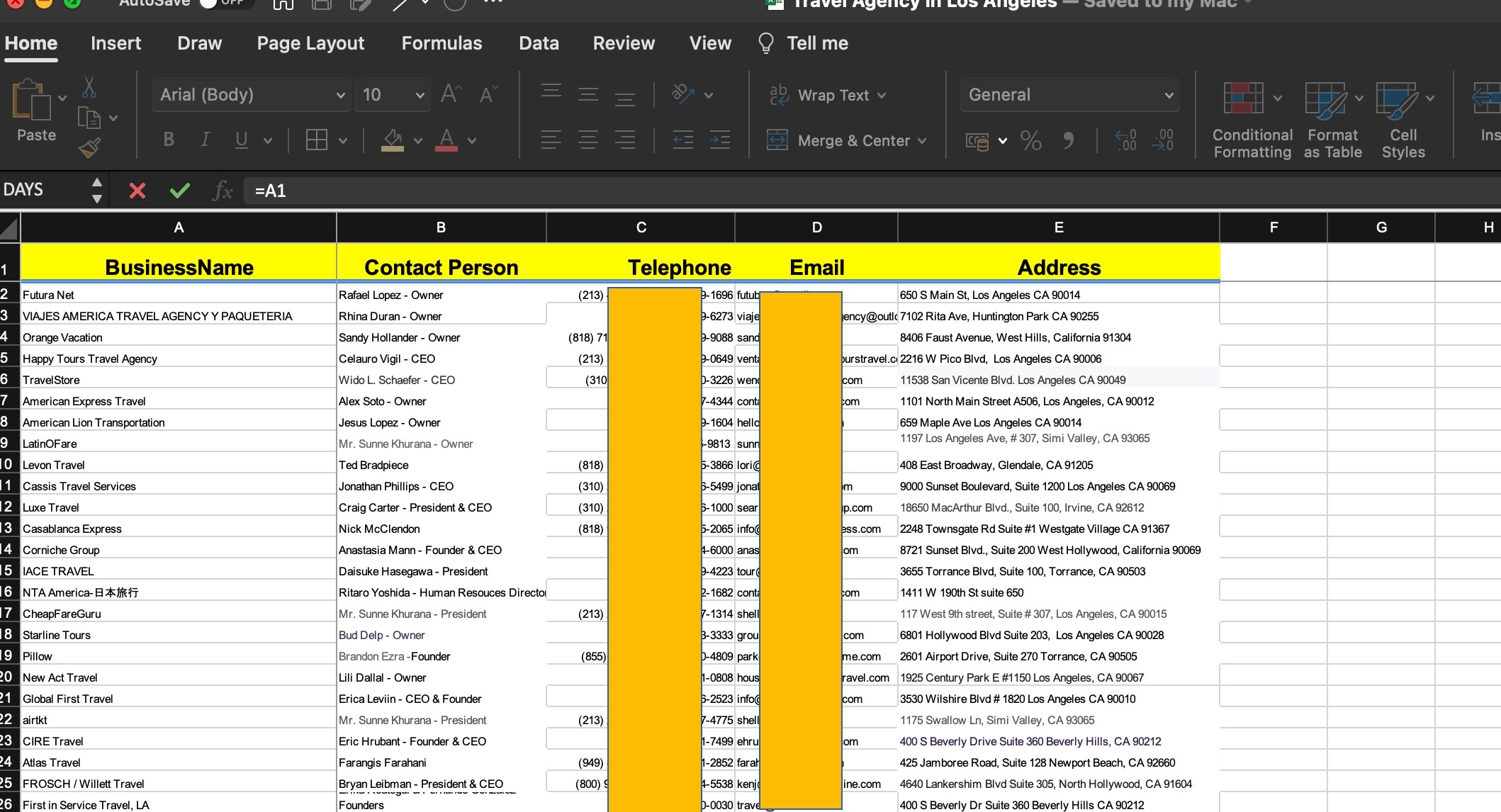Viewport: 1501px width, 812px height.
Task: Switch to Insert tab
Action: 116,43
